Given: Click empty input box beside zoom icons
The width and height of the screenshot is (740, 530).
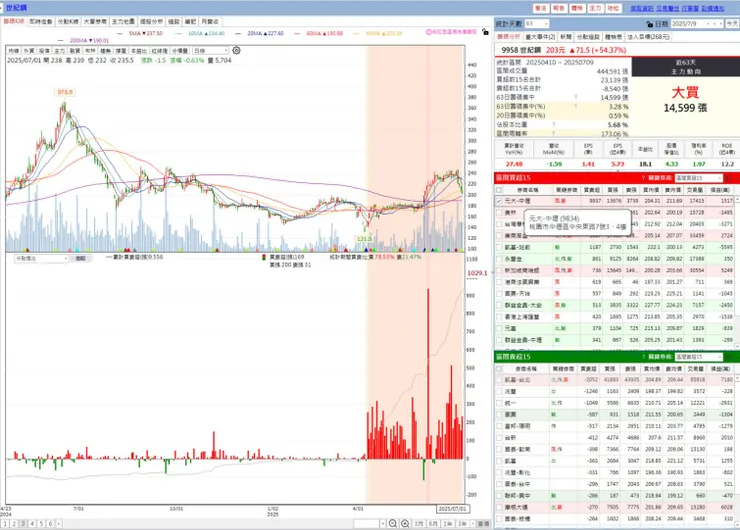Looking at the screenshot, I should point(367,523).
